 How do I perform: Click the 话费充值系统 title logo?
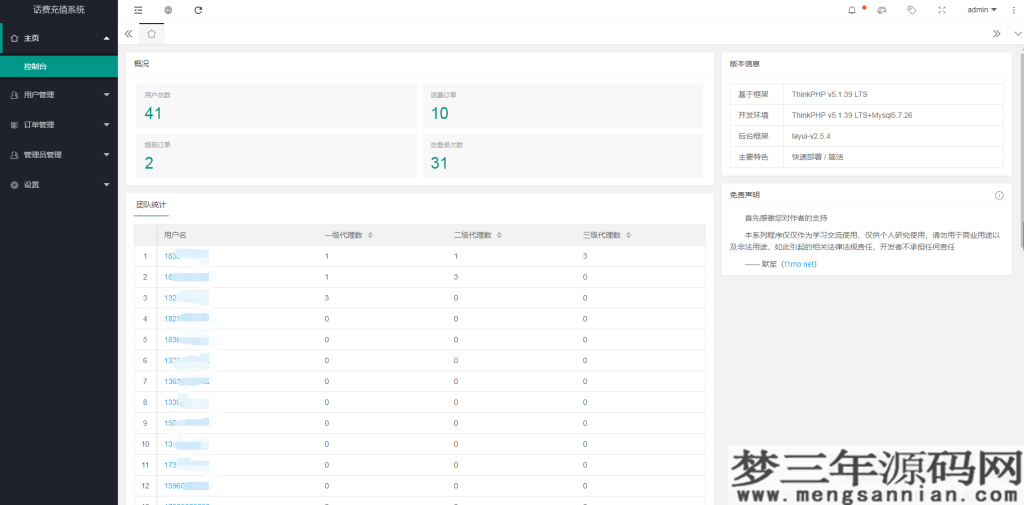pos(59,10)
